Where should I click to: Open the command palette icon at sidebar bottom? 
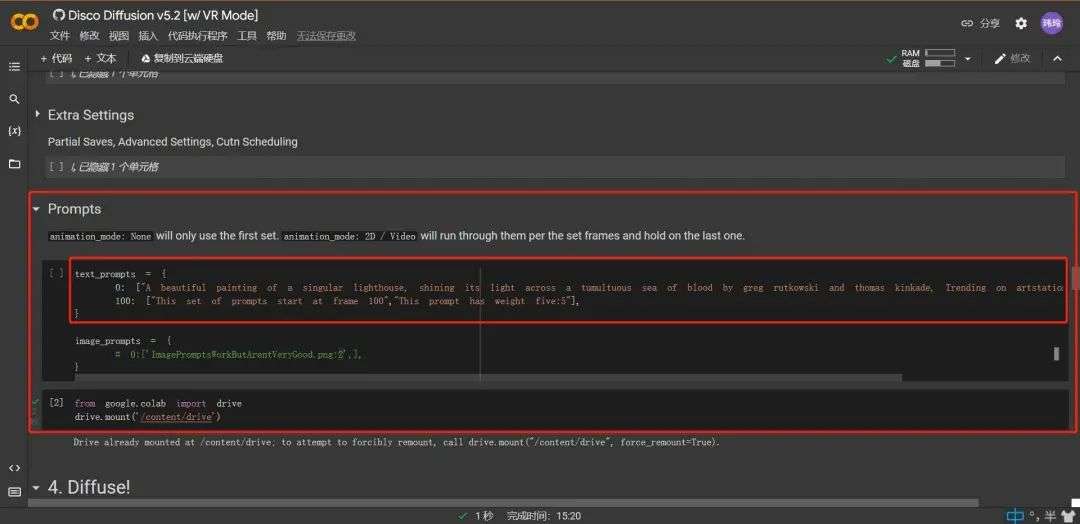pos(14,492)
